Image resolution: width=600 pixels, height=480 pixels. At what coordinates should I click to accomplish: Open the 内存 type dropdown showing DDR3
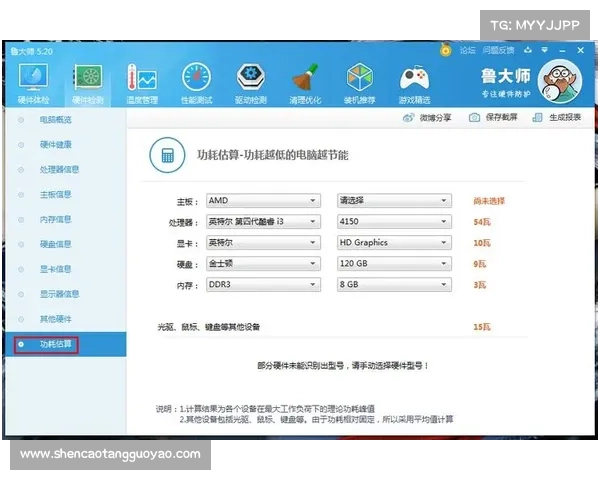[263, 285]
